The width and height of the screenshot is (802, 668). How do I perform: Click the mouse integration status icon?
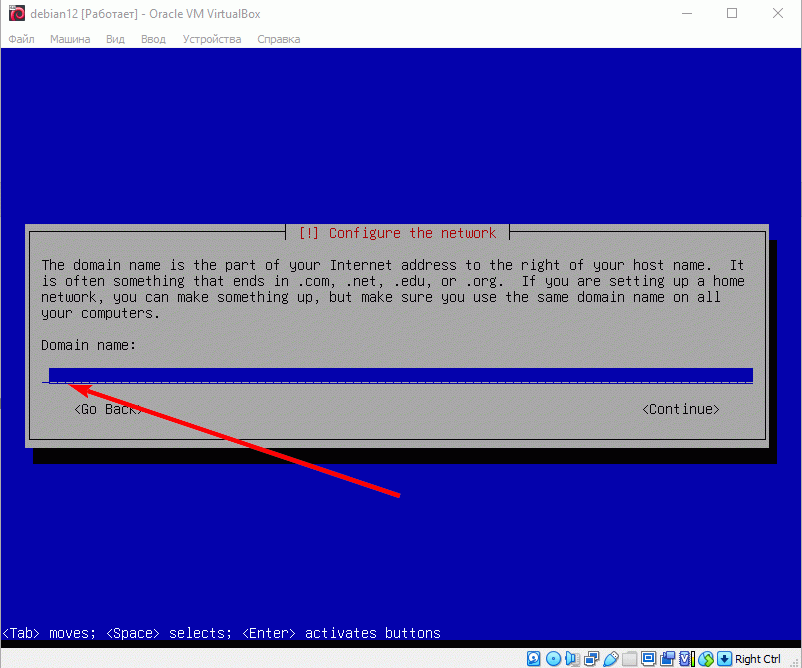pos(706,659)
